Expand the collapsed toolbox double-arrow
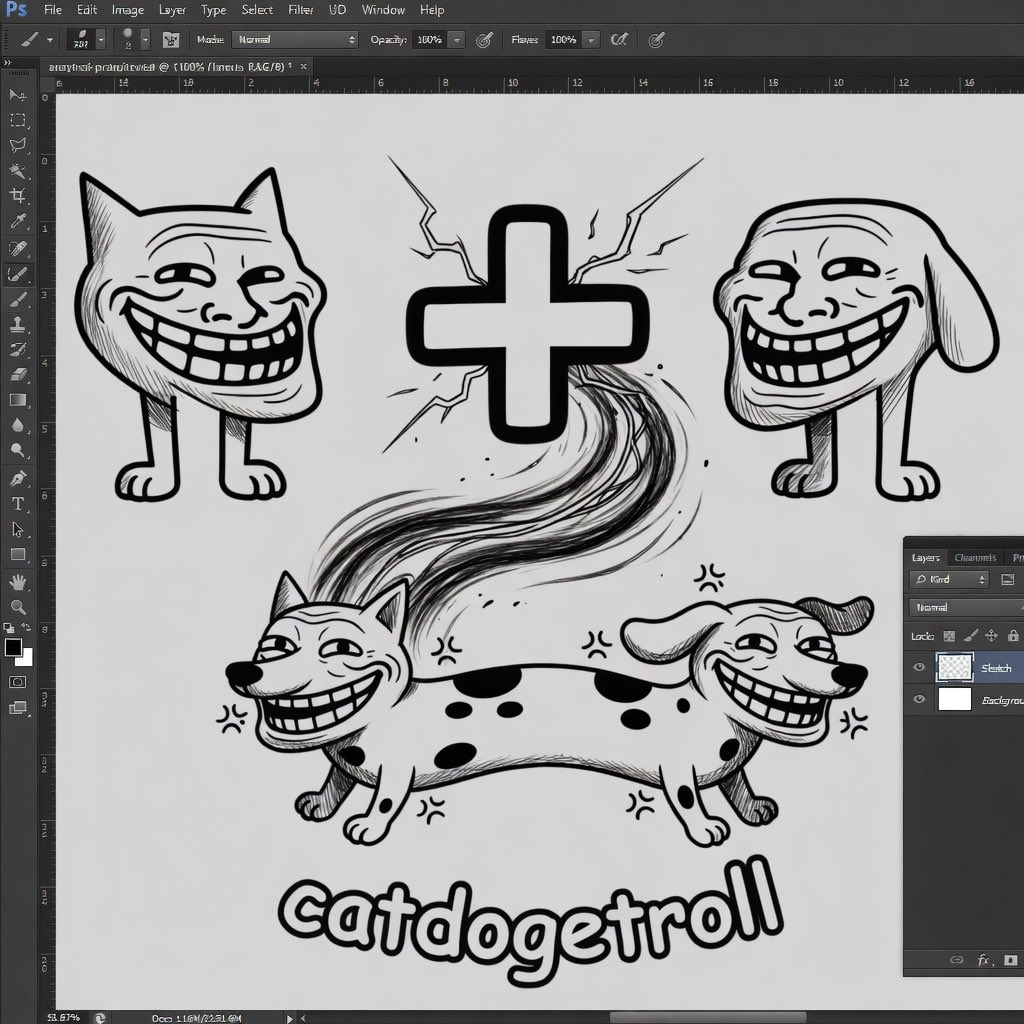Screen dimensions: 1024x1024 click(7, 63)
